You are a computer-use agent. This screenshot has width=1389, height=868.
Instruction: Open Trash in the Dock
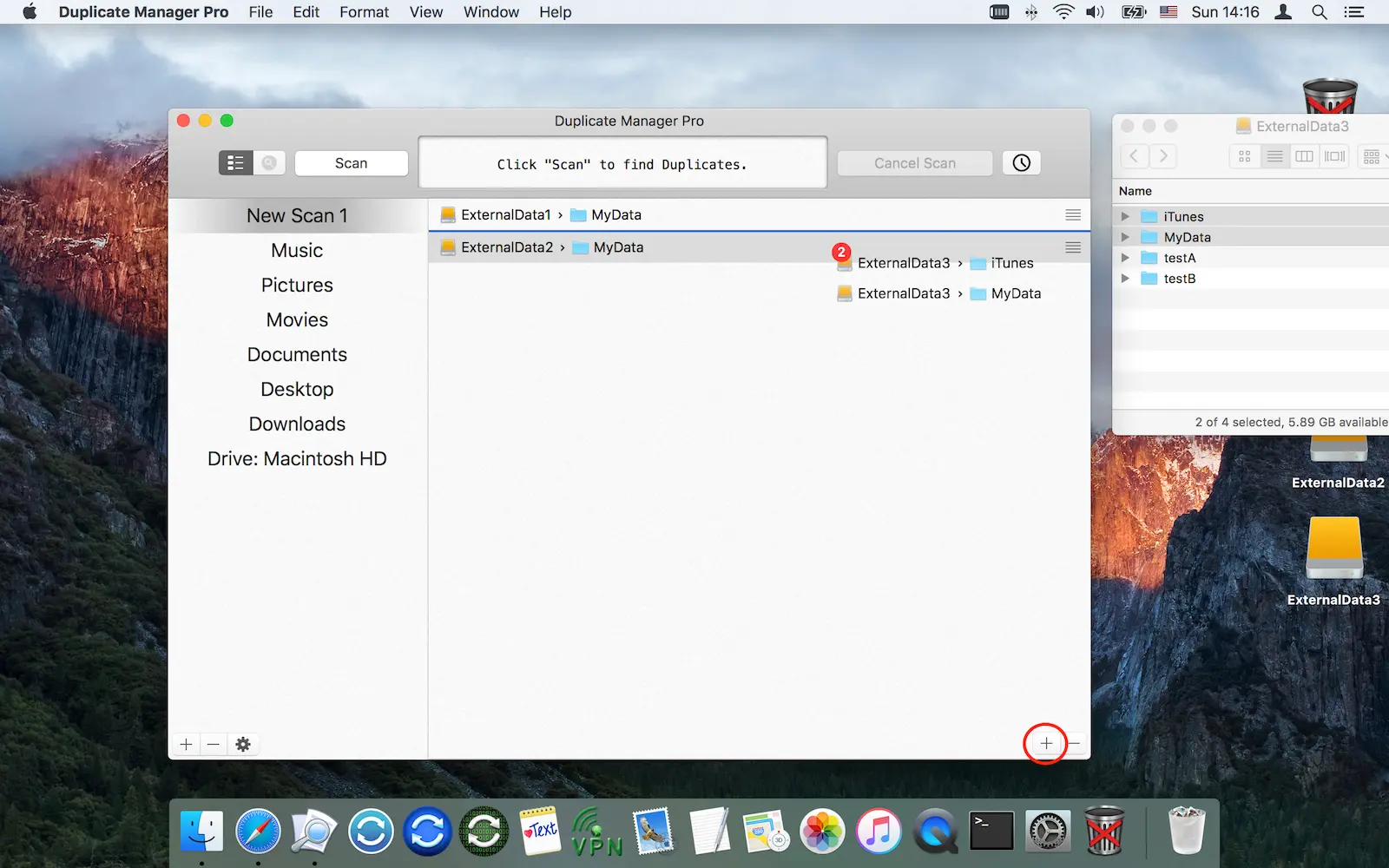click(x=1187, y=831)
